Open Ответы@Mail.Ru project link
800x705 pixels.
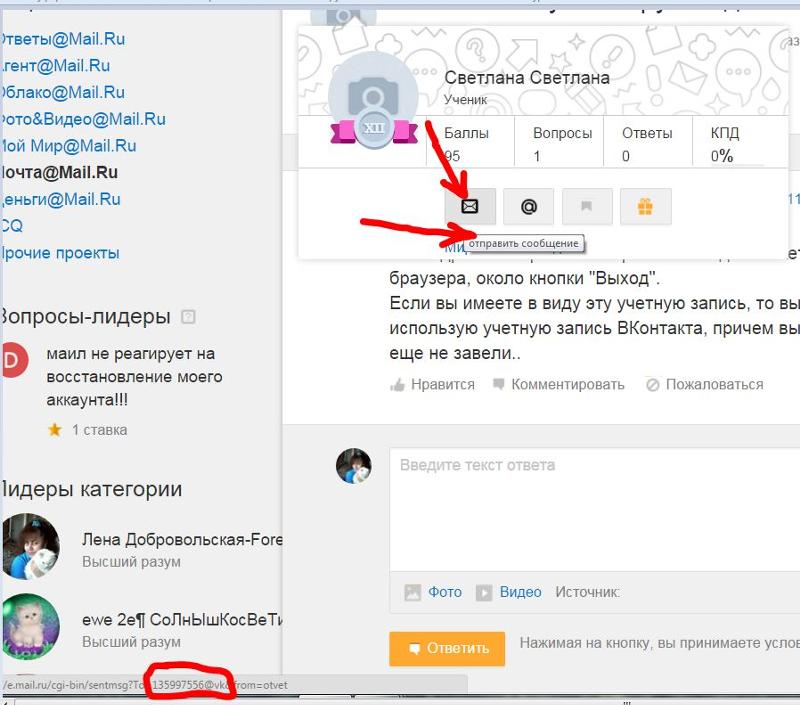point(62,39)
